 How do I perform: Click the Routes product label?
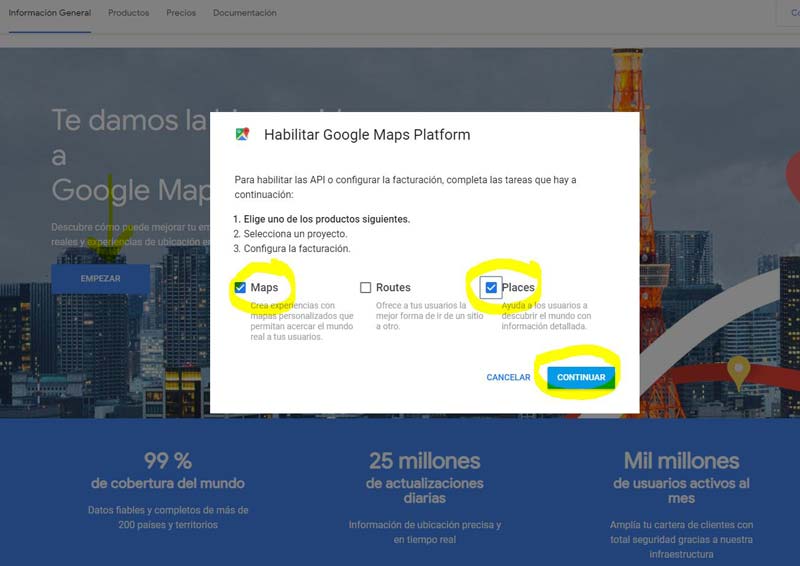(x=393, y=287)
